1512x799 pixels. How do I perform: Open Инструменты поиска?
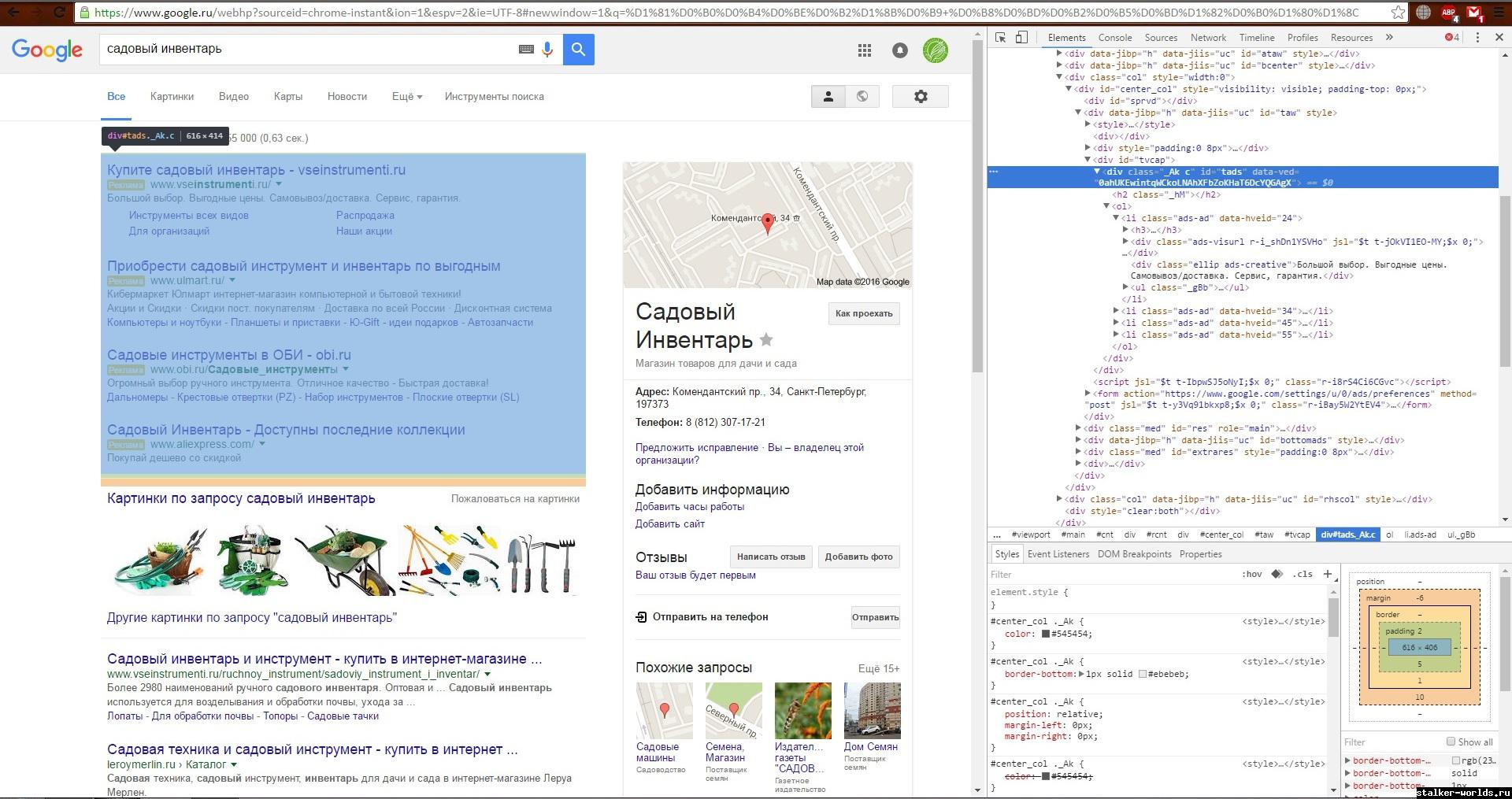point(494,97)
